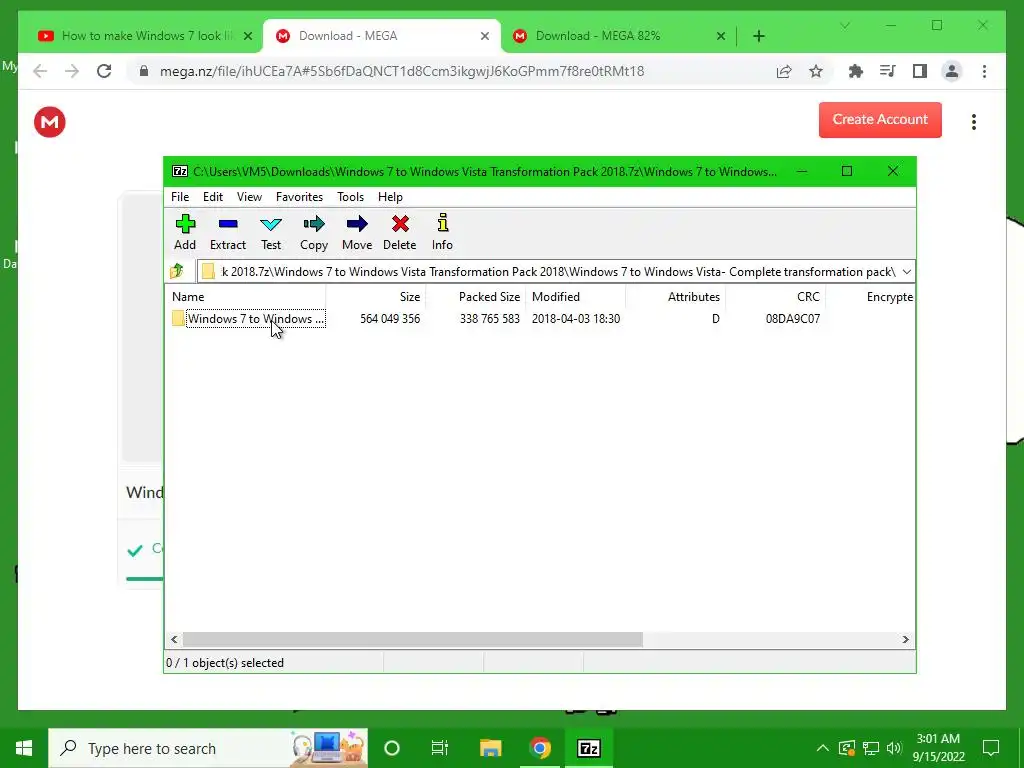
Task: Click the left scroll arrow in 7-Zip
Action: (174, 639)
